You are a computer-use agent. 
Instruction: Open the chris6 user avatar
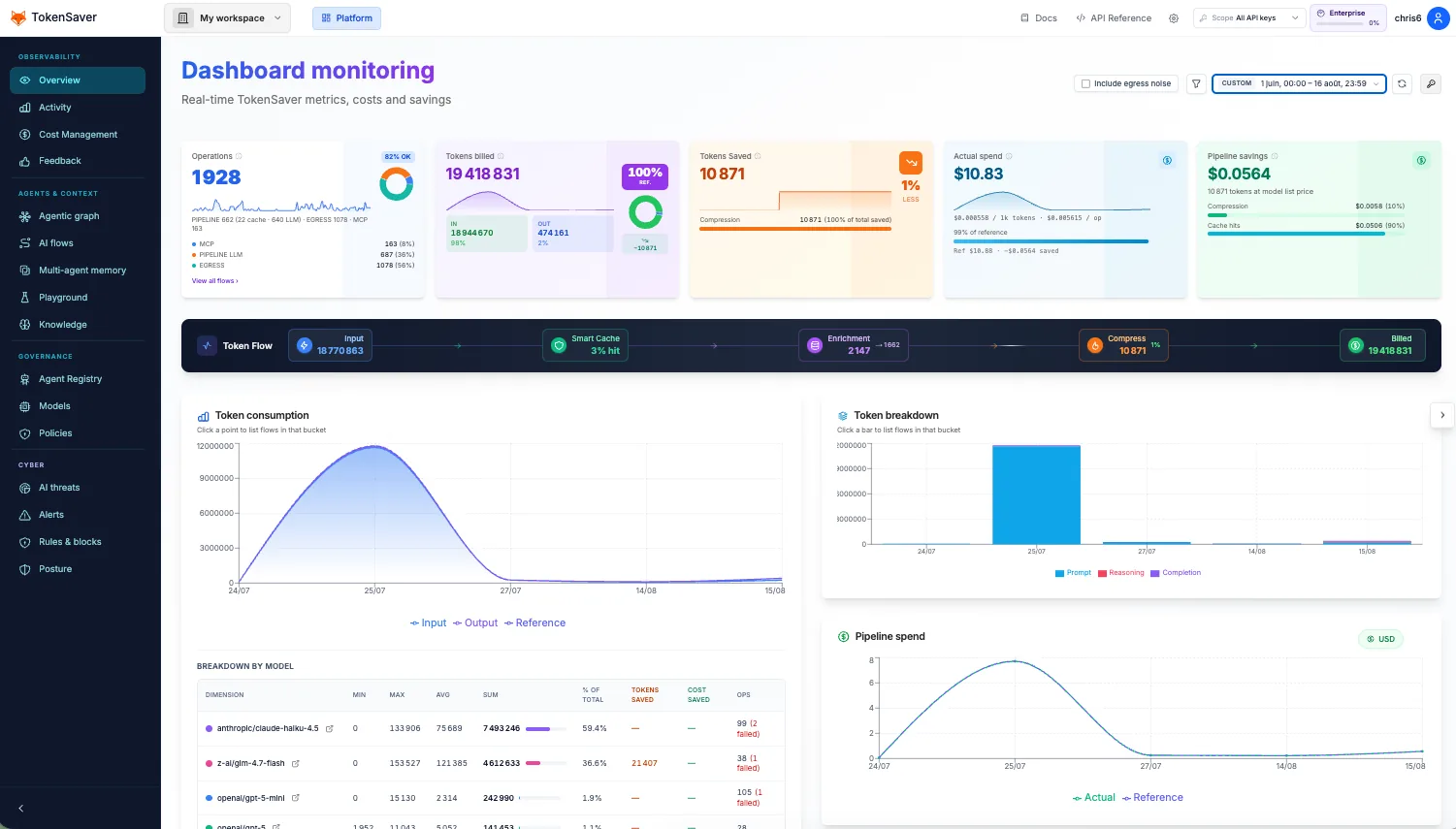point(1439,18)
